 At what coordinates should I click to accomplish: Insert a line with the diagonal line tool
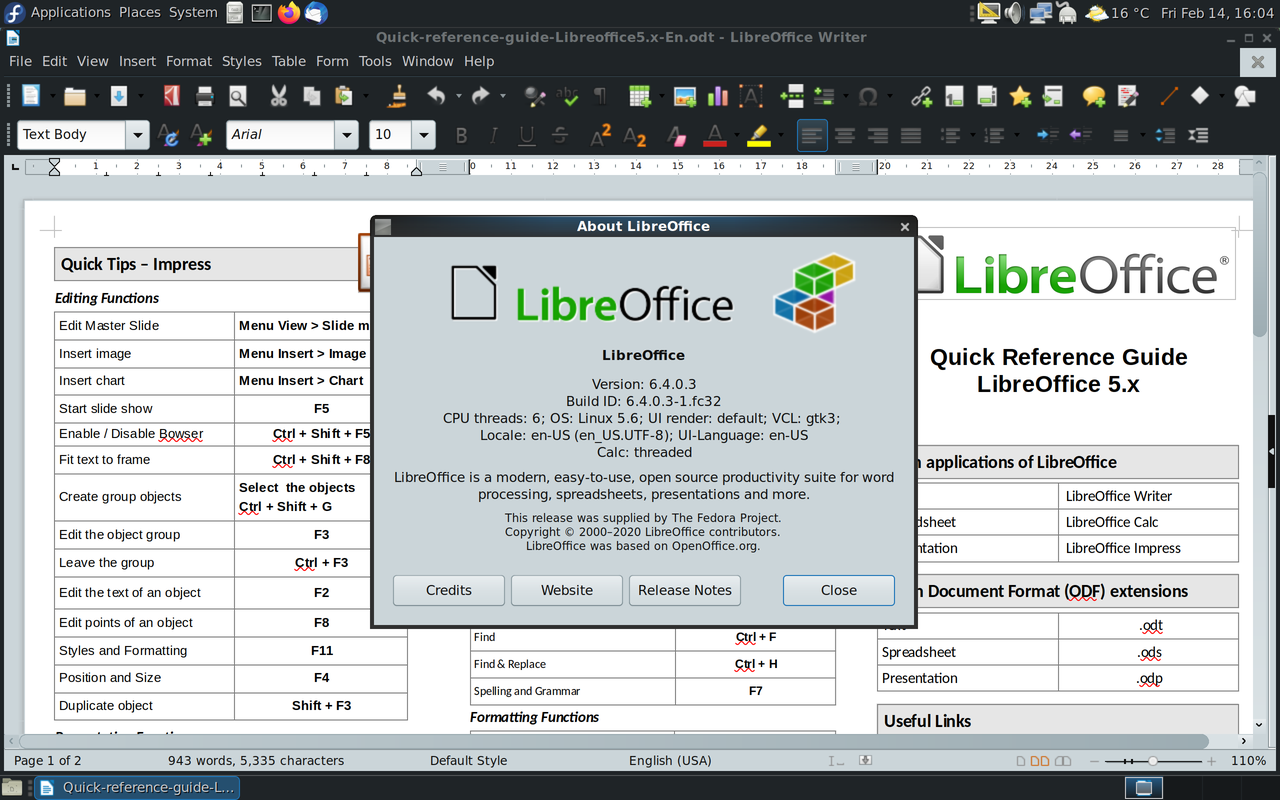[1168, 96]
